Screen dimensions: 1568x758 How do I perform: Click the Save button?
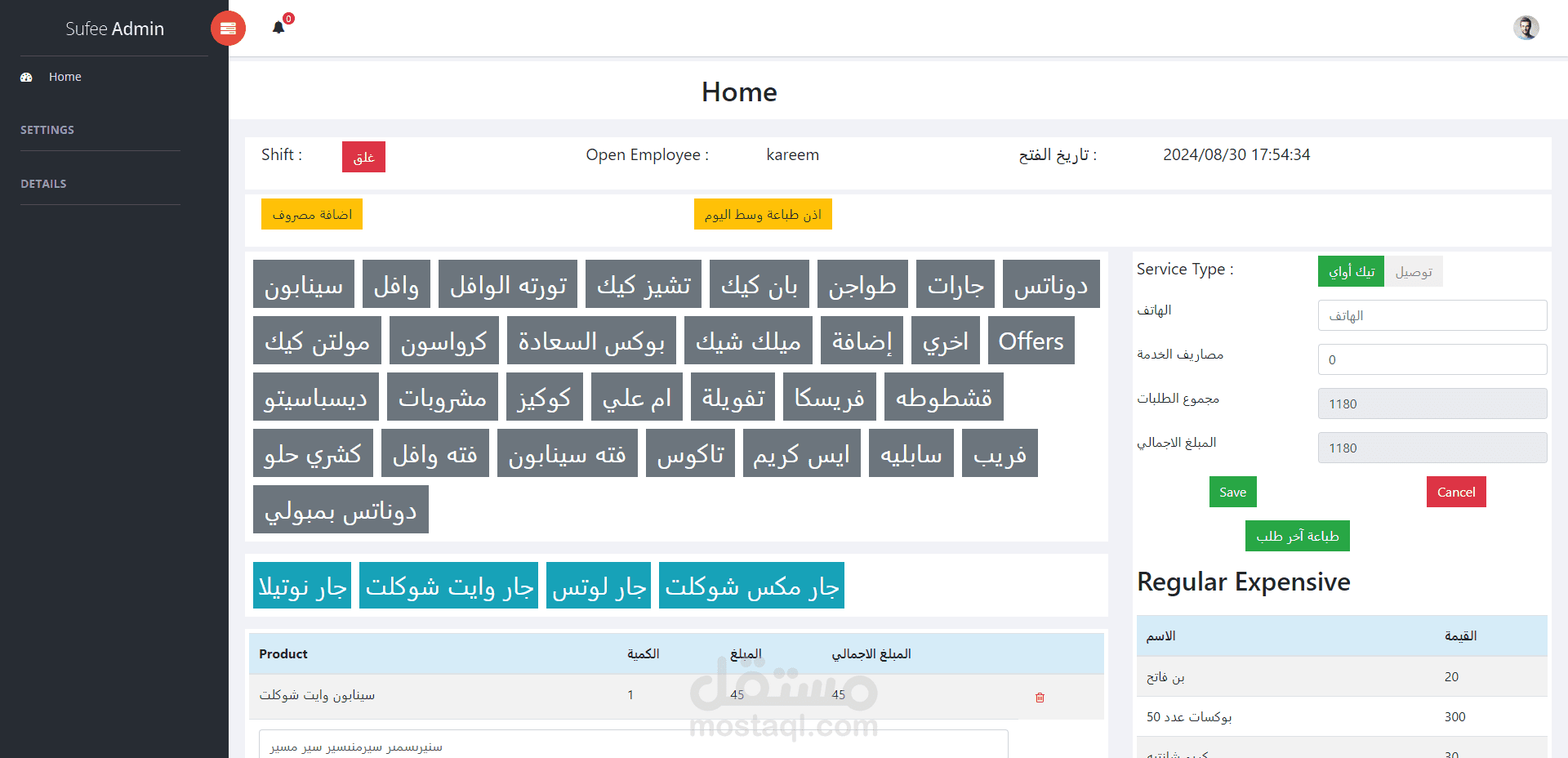point(1232,492)
